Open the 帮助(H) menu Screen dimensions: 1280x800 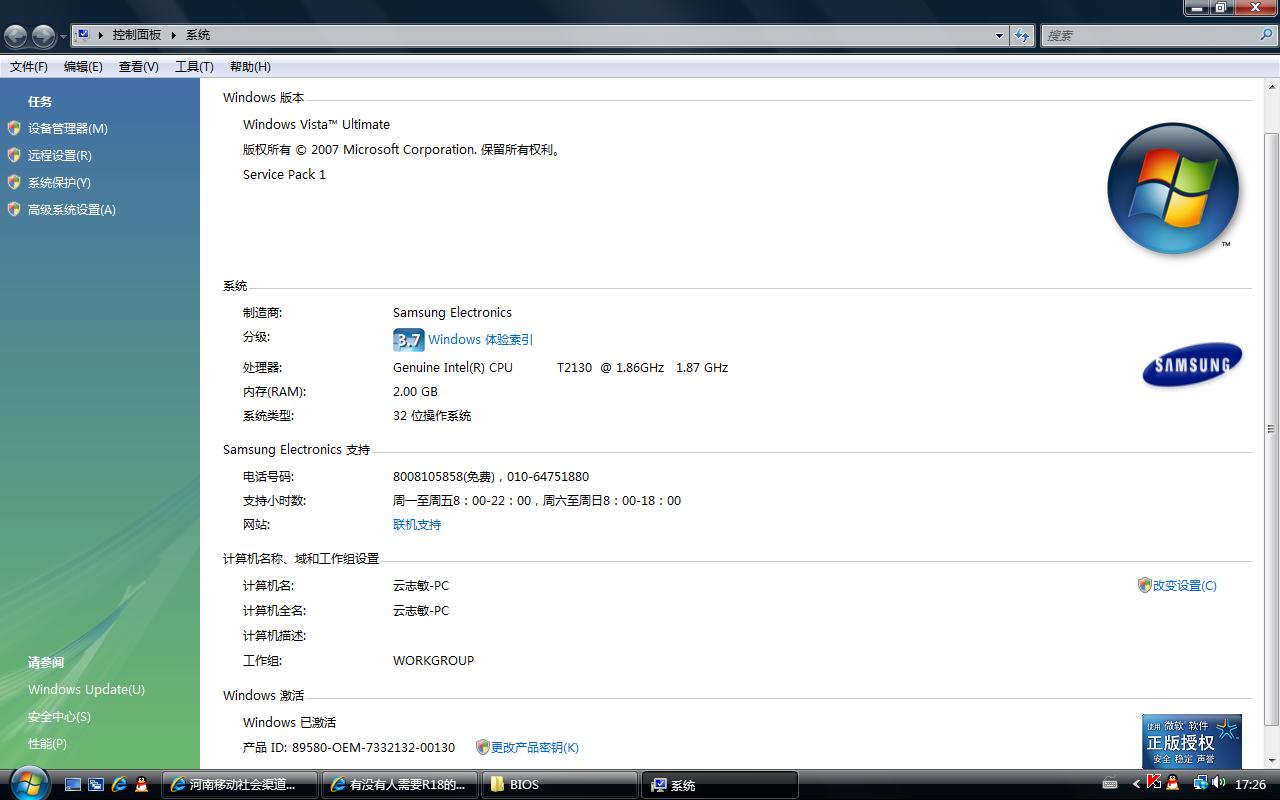(250, 66)
